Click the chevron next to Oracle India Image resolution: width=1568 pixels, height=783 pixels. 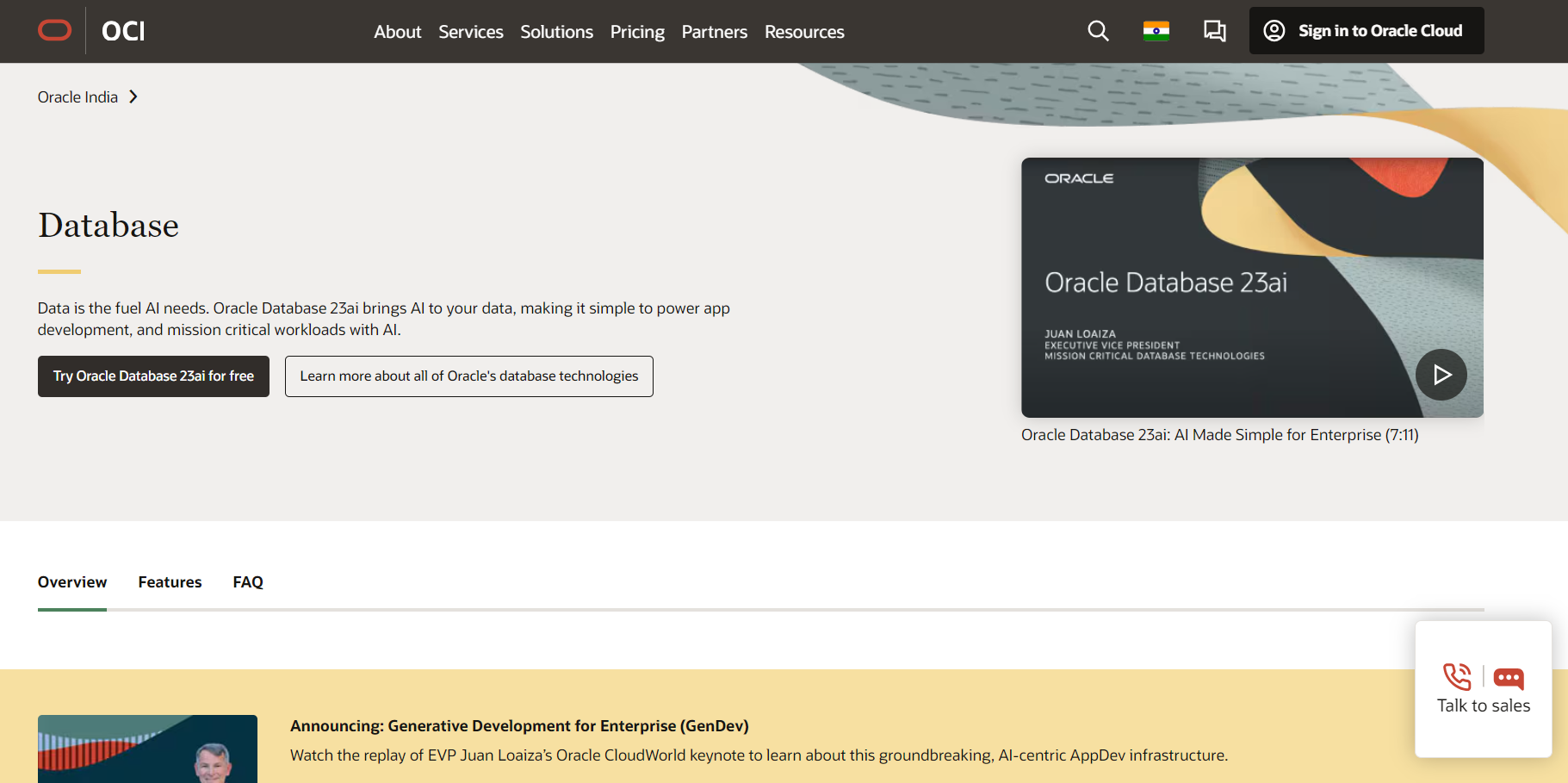(x=133, y=96)
